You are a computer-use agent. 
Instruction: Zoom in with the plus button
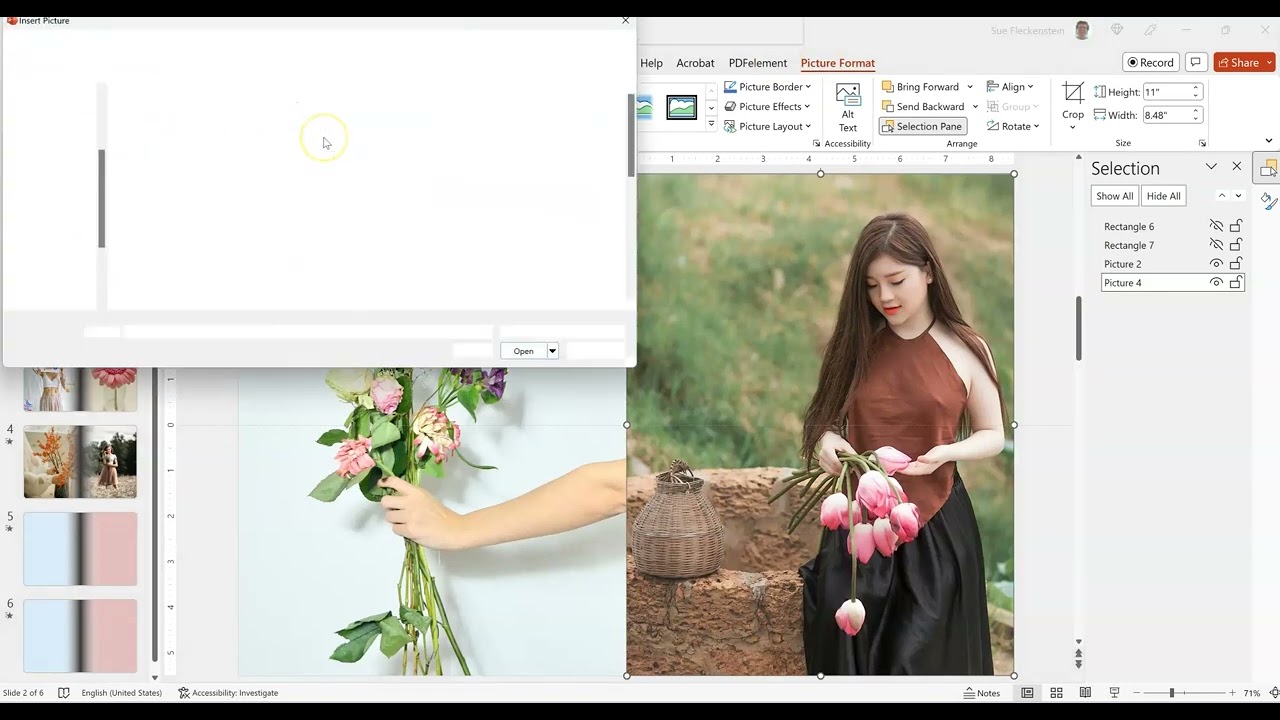pyautogui.click(x=1233, y=693)
